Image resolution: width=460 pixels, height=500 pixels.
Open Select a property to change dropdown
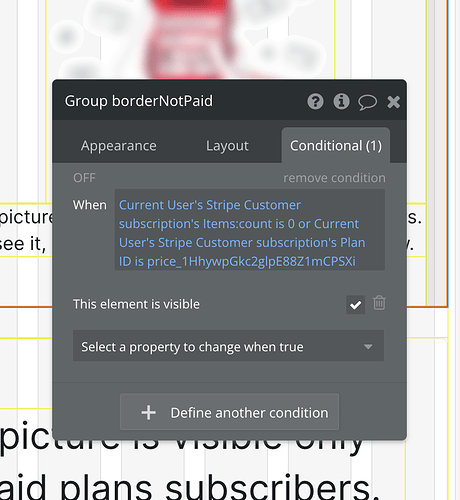pos(228,345)
